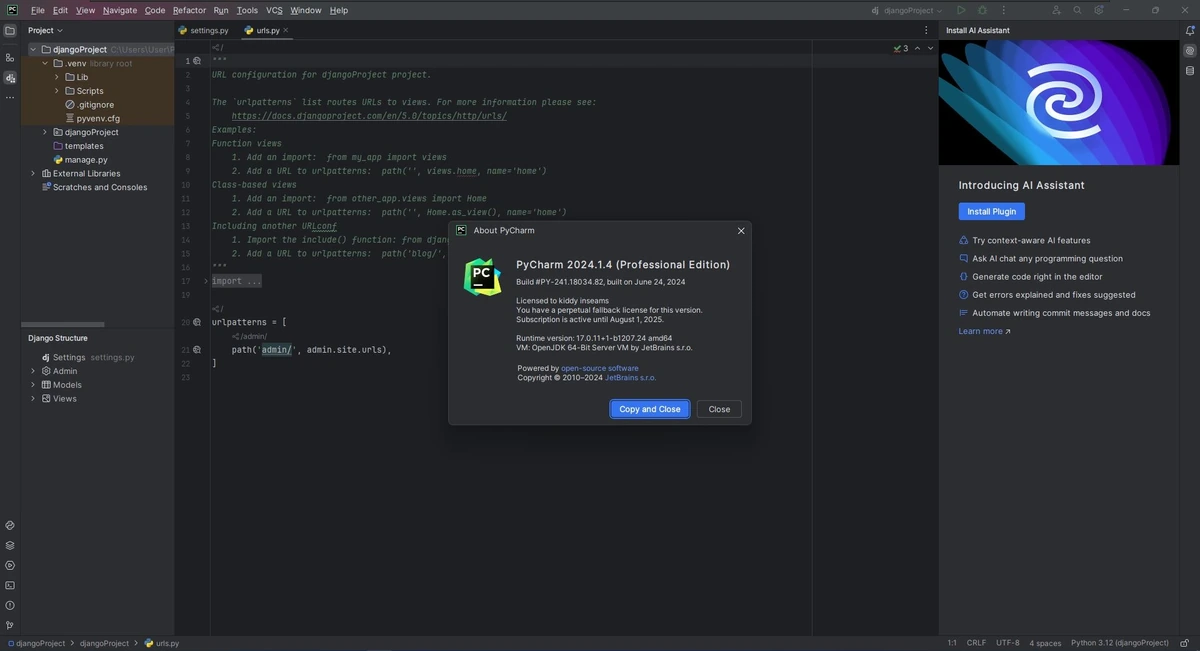The width and height of the screenshot is (1200, 651).
Task: Open the Python Console tool window
Action: (10, 525)
